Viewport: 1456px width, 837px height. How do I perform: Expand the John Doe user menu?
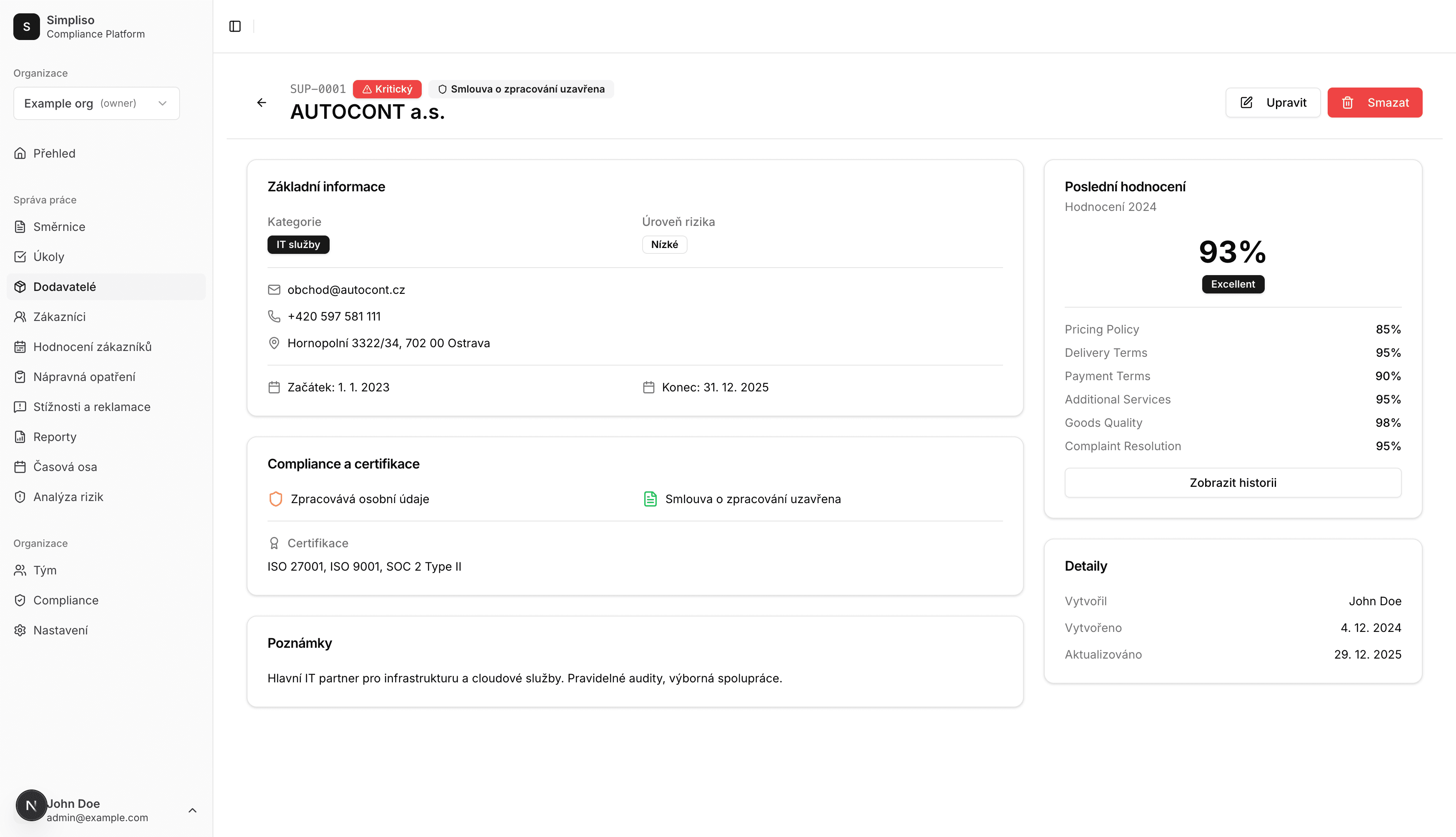(192, 810)
